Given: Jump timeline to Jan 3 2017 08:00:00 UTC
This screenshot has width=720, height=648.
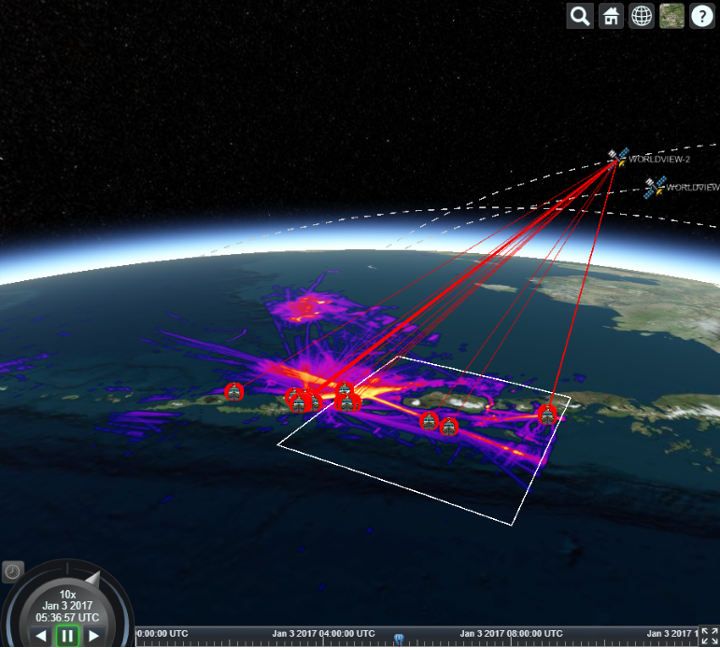Looking at the screenshot, I should click(x=511, y=633).
